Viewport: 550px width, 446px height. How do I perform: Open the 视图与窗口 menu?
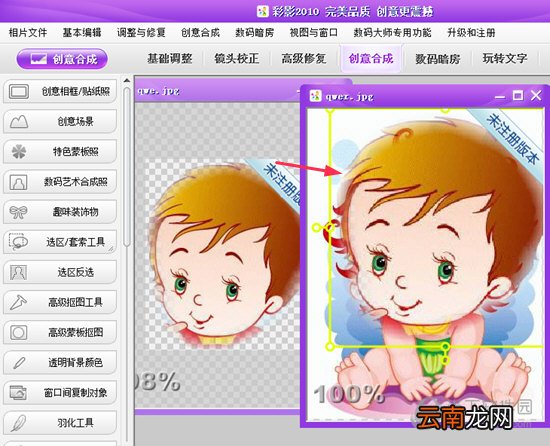(x=314, y=33)
